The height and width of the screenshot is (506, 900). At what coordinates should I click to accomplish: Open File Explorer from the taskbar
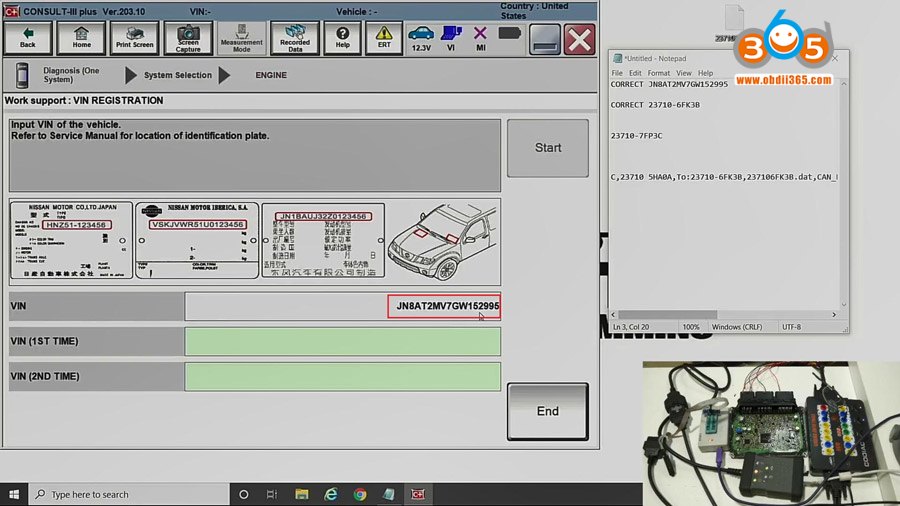[x=301, y=494]
